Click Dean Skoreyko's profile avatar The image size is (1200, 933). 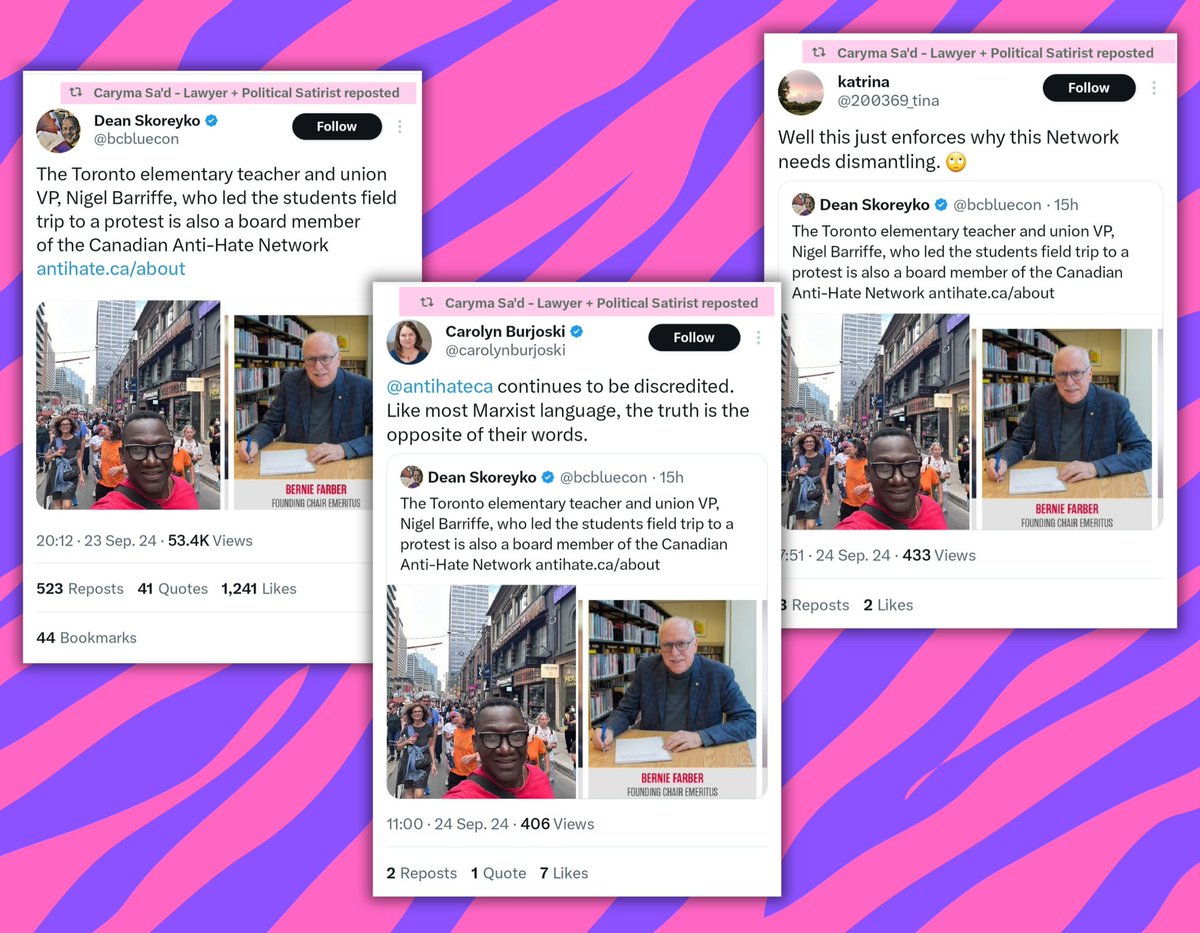[x=58, y=130]
